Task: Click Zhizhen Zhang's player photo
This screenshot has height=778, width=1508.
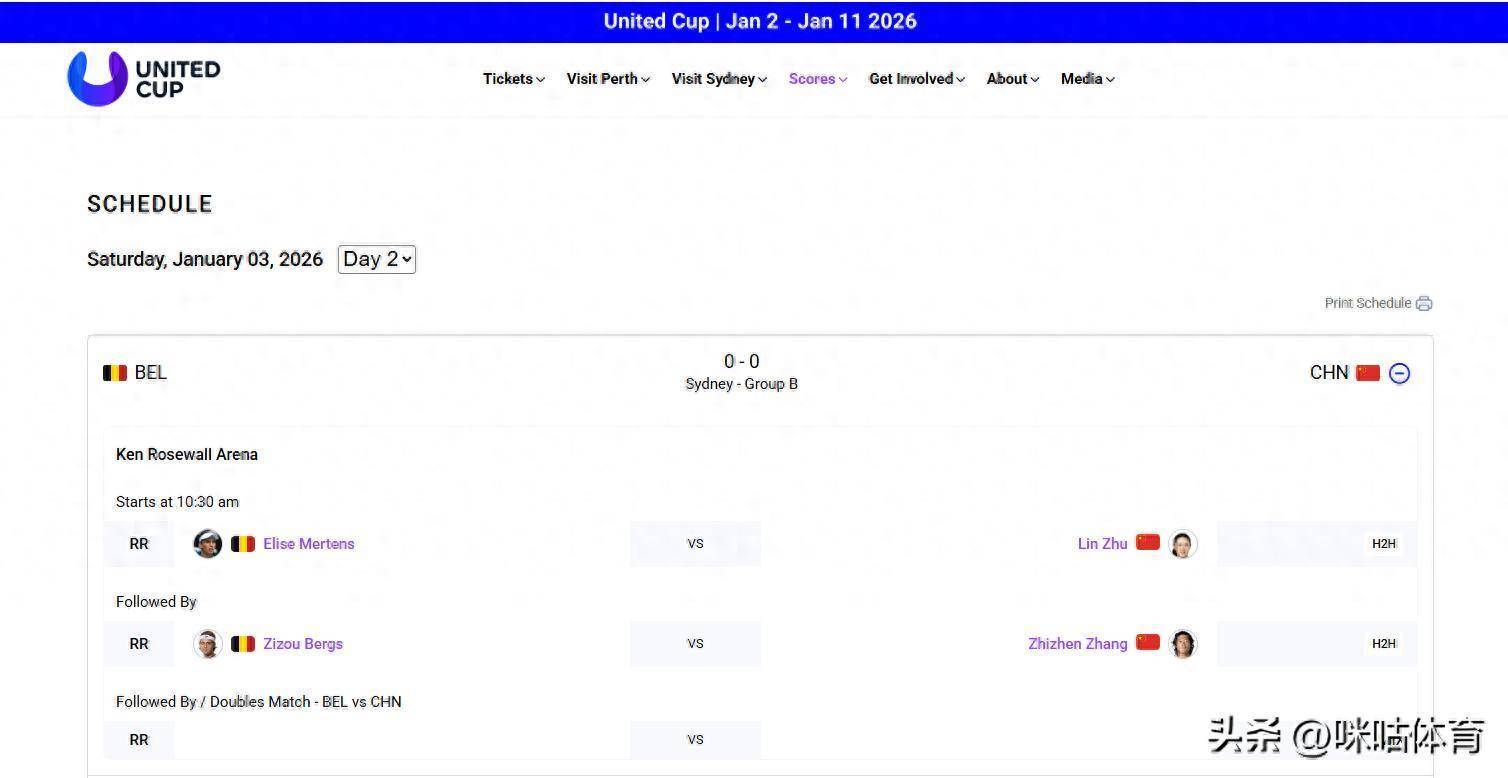Action: (1182, 644)
